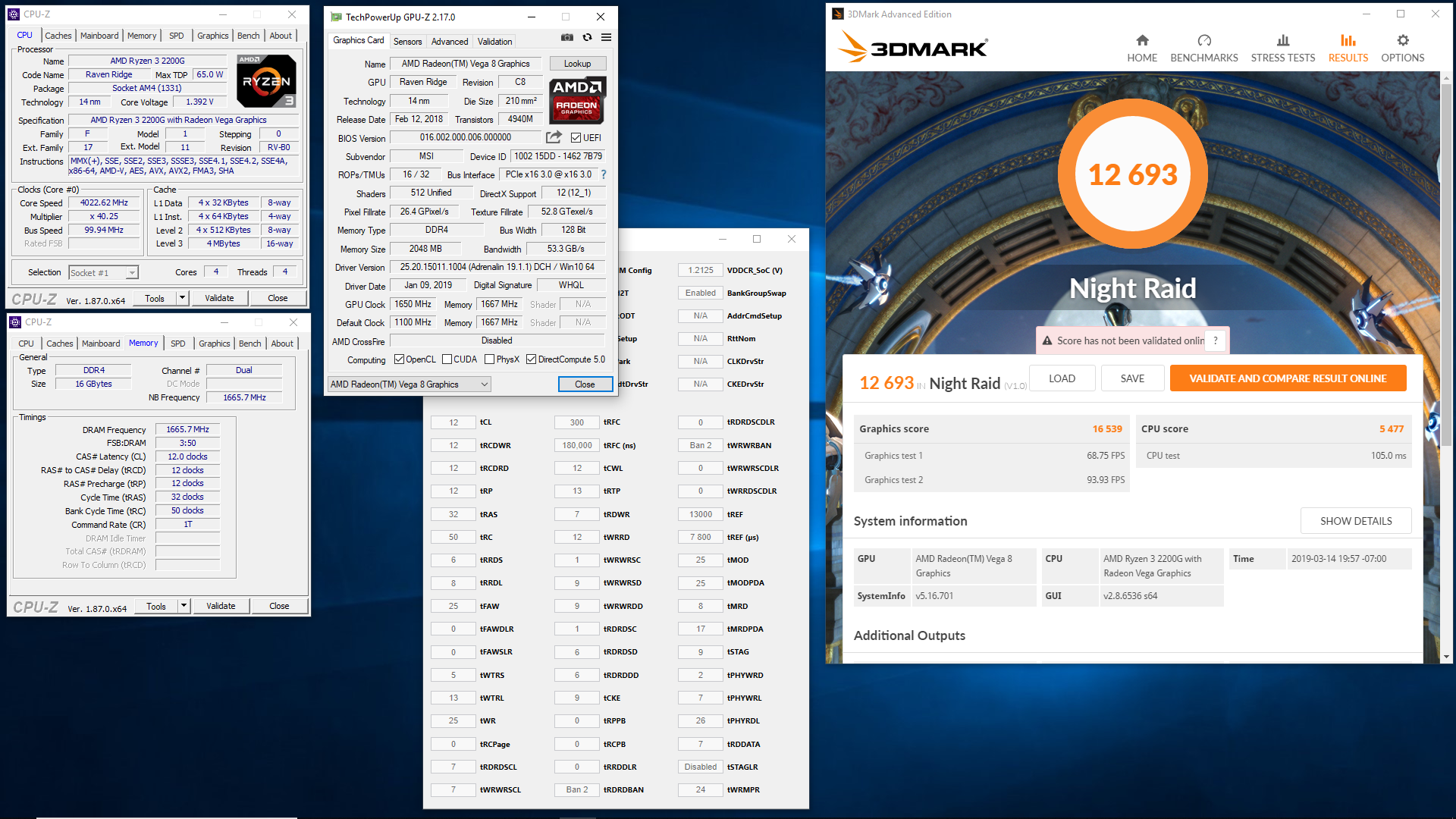The image size is (1456, 819).
Task: Toggle the UEFI checkbox
Action: click(x=576, y=137)
